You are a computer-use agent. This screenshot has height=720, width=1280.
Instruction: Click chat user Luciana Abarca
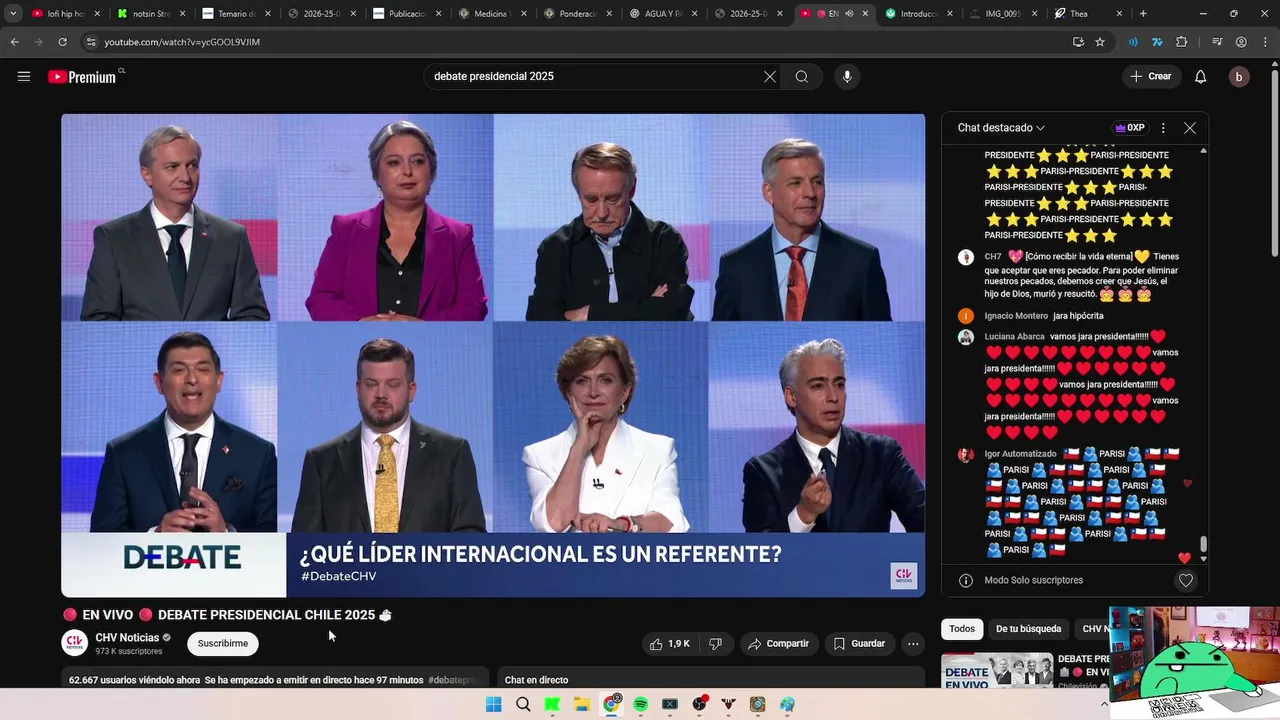(x=1014, y=337)
